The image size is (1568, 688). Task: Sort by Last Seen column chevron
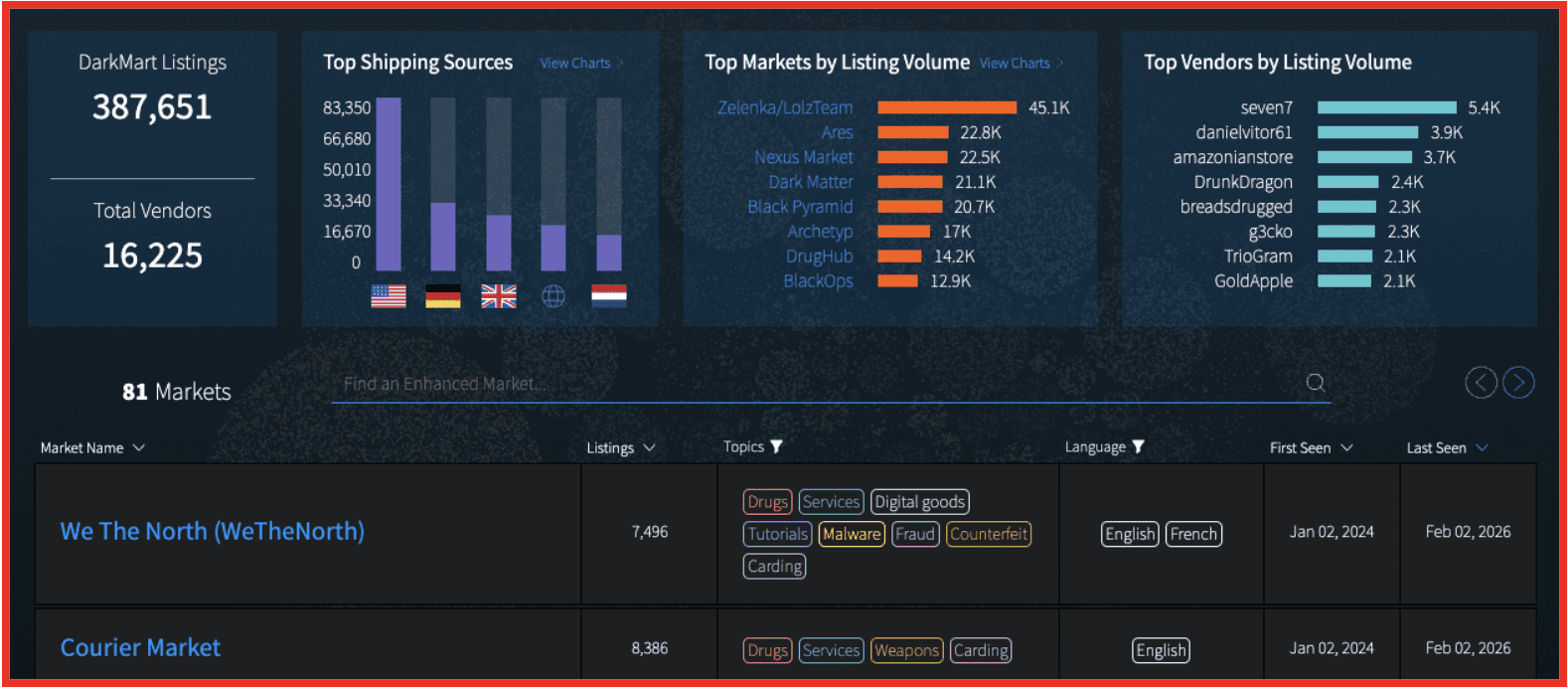tap(1482, 448)
